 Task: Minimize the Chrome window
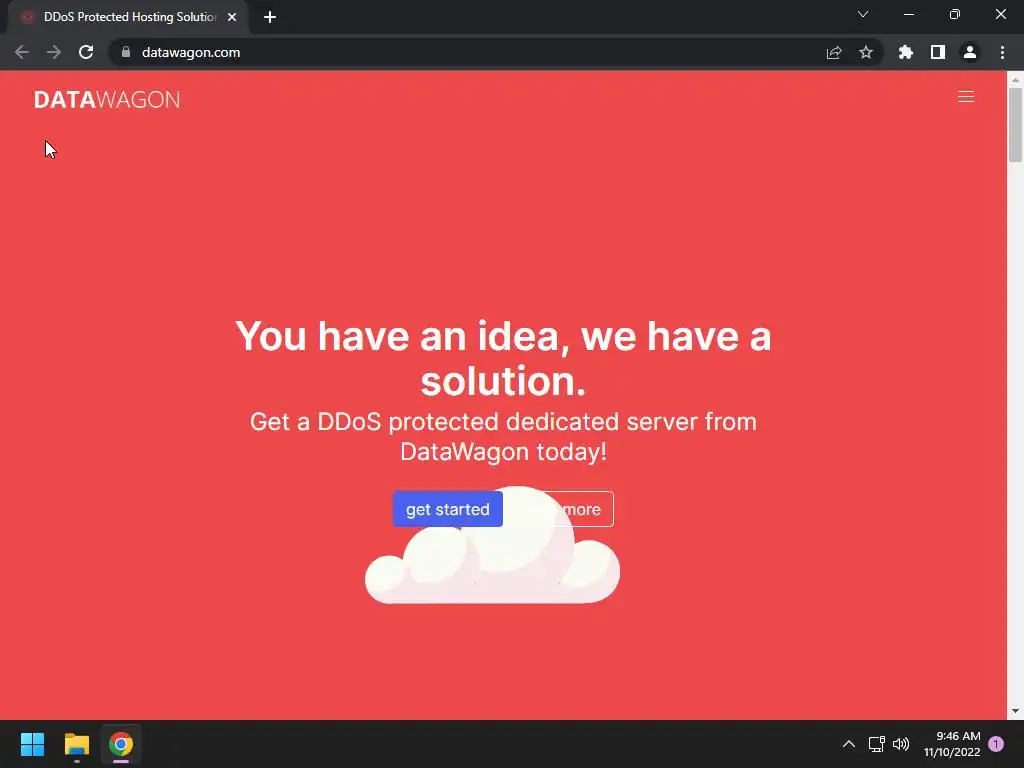[908, 14]
